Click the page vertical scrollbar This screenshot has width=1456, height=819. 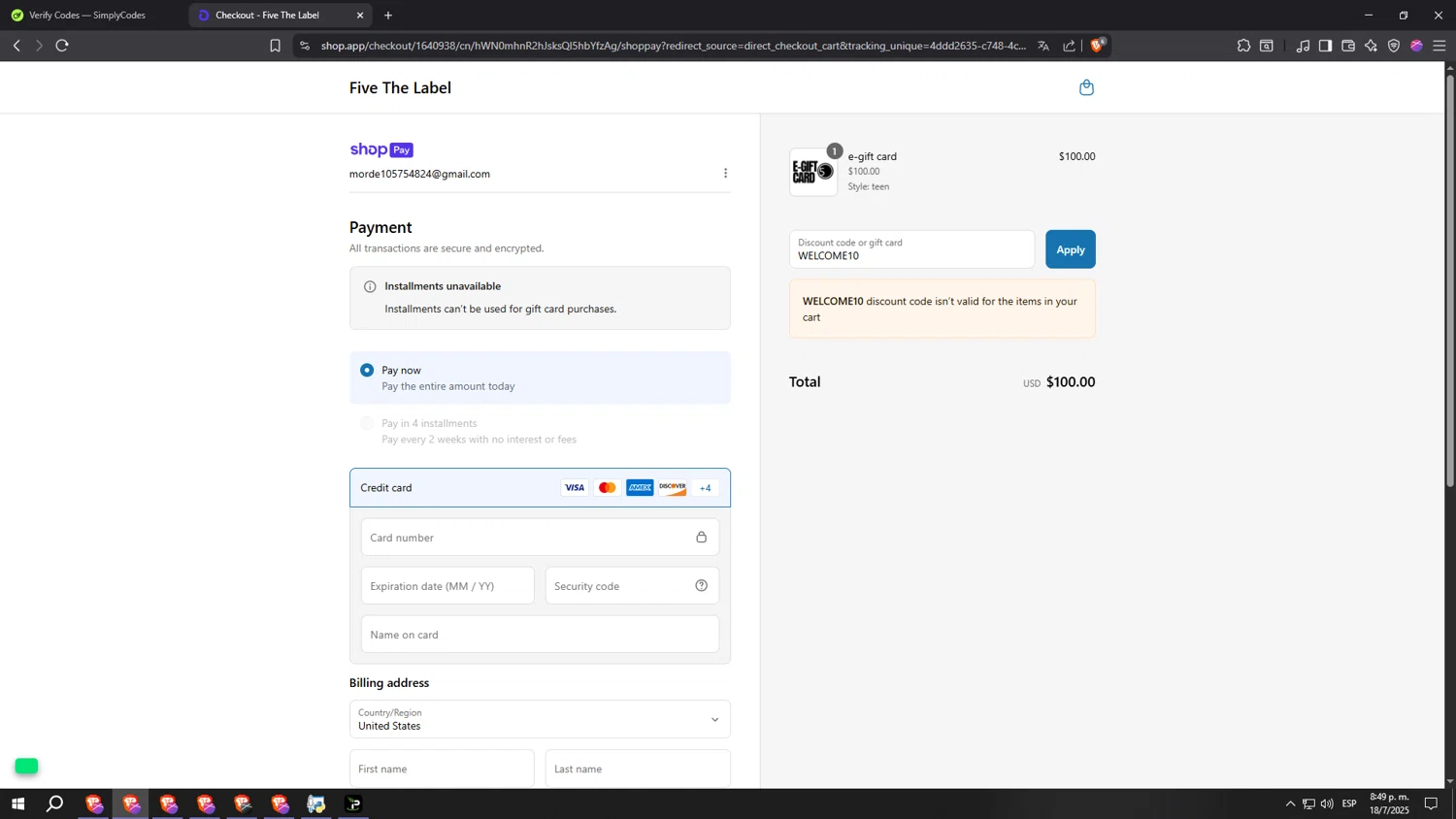pos(1450,281)
